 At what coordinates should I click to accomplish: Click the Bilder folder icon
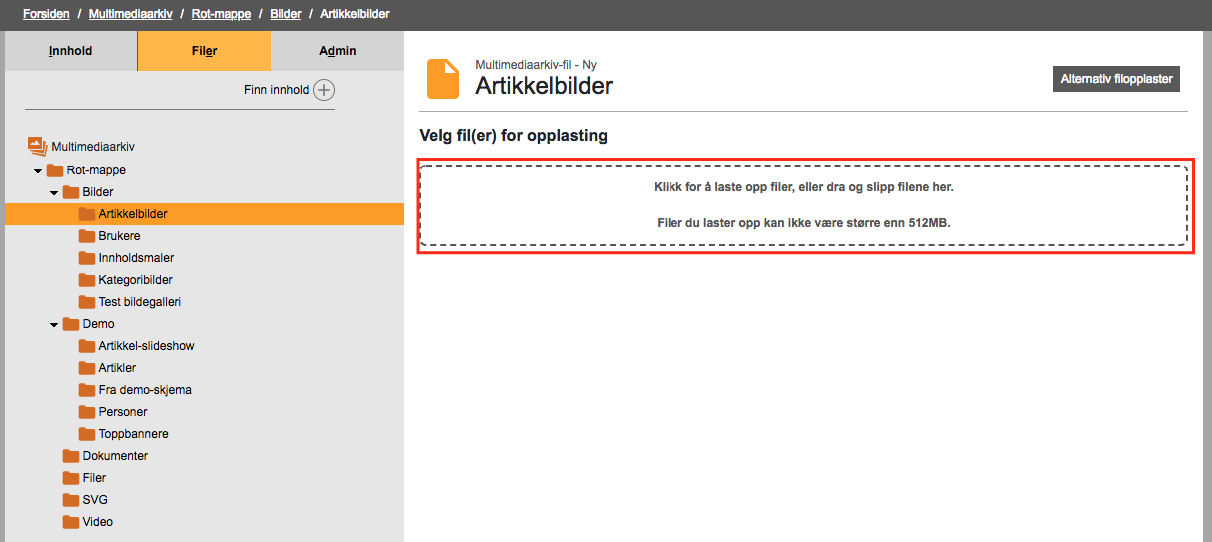click(71, 192)
